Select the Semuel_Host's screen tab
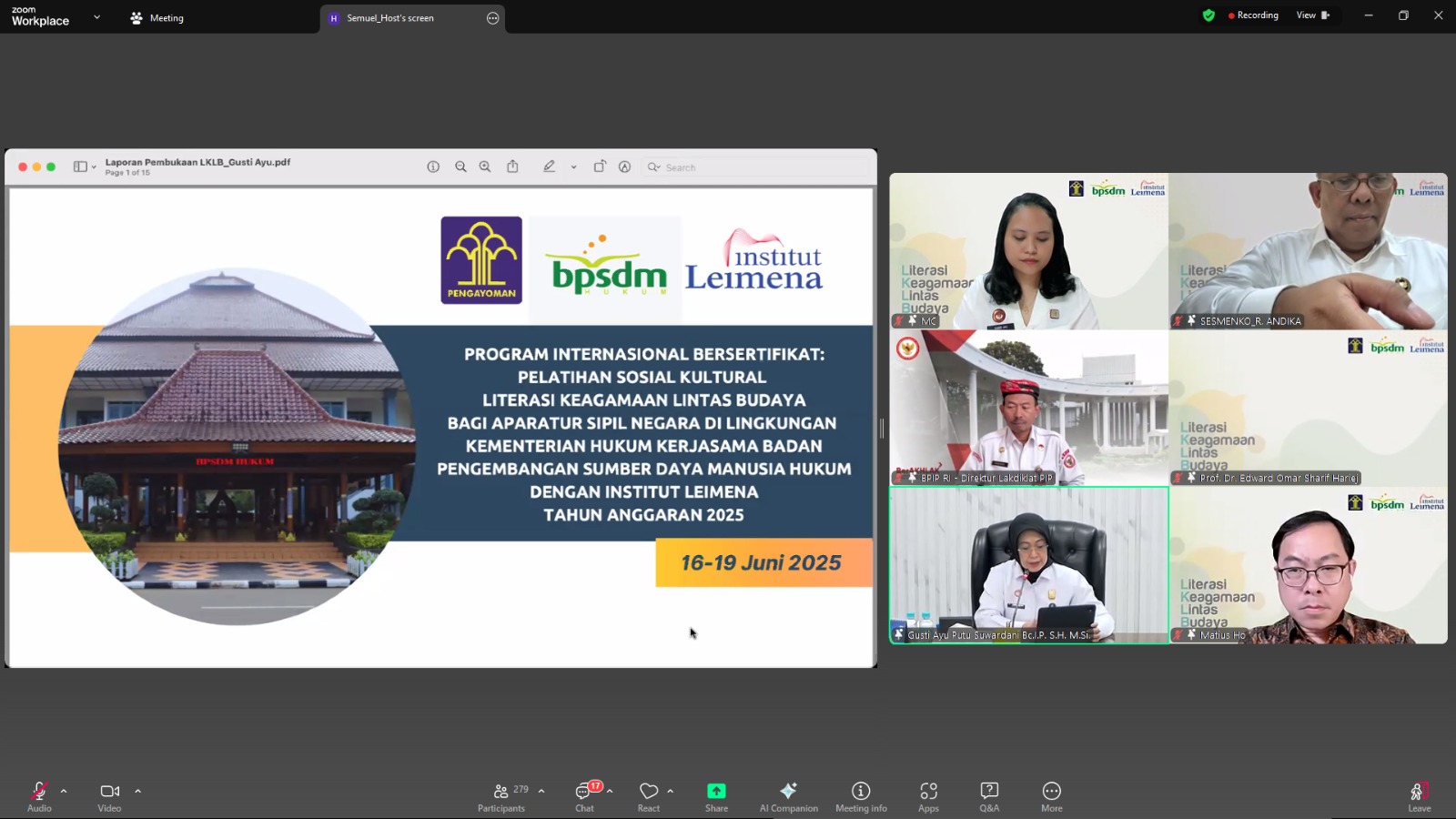 (412, 18)
